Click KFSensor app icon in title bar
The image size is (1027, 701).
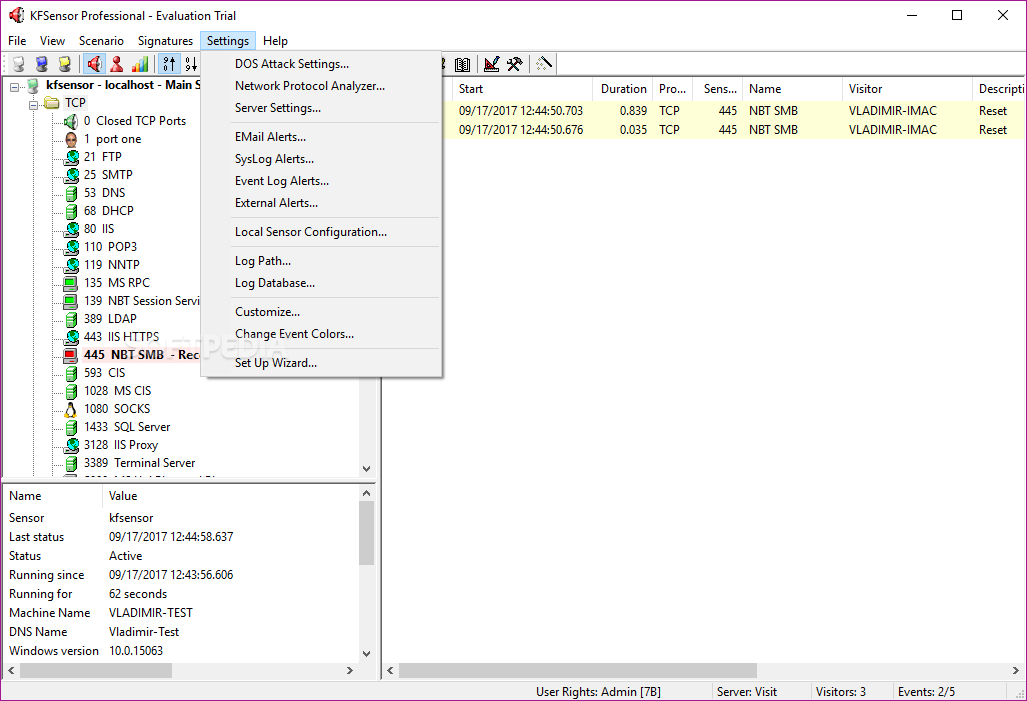pyautogui.click(x=16, y=15)
